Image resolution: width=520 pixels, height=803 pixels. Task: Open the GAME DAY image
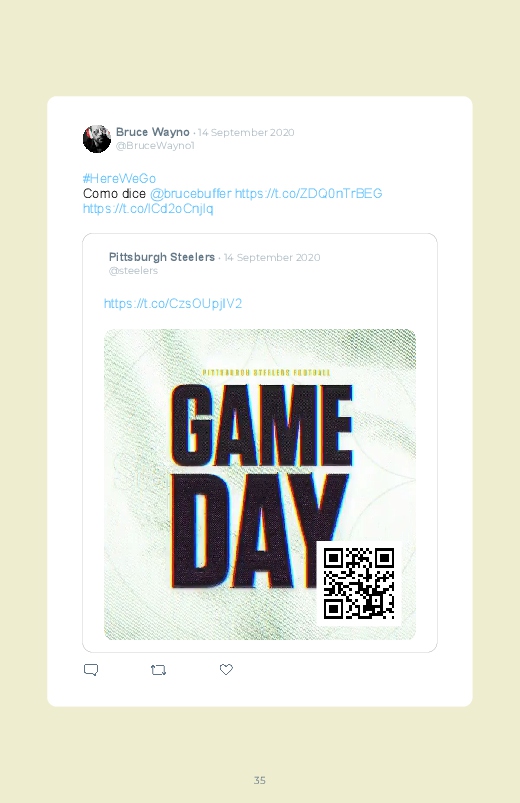point(260,484)
